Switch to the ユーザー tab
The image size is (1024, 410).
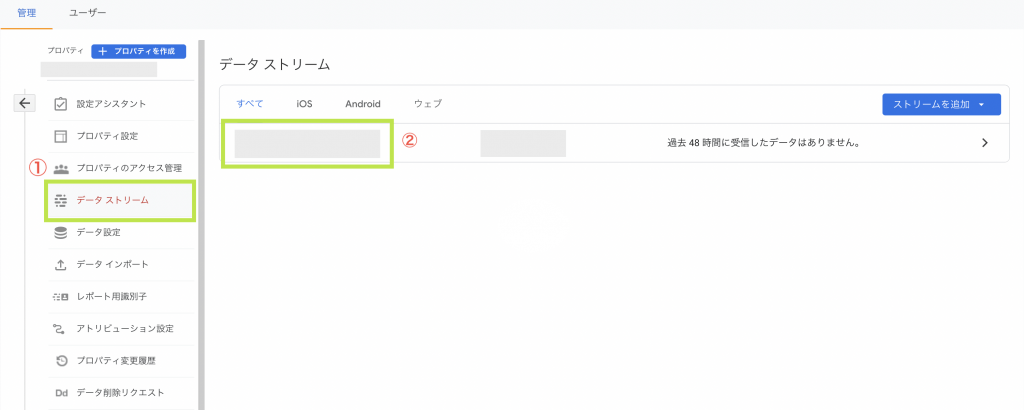tap(88, 14)
